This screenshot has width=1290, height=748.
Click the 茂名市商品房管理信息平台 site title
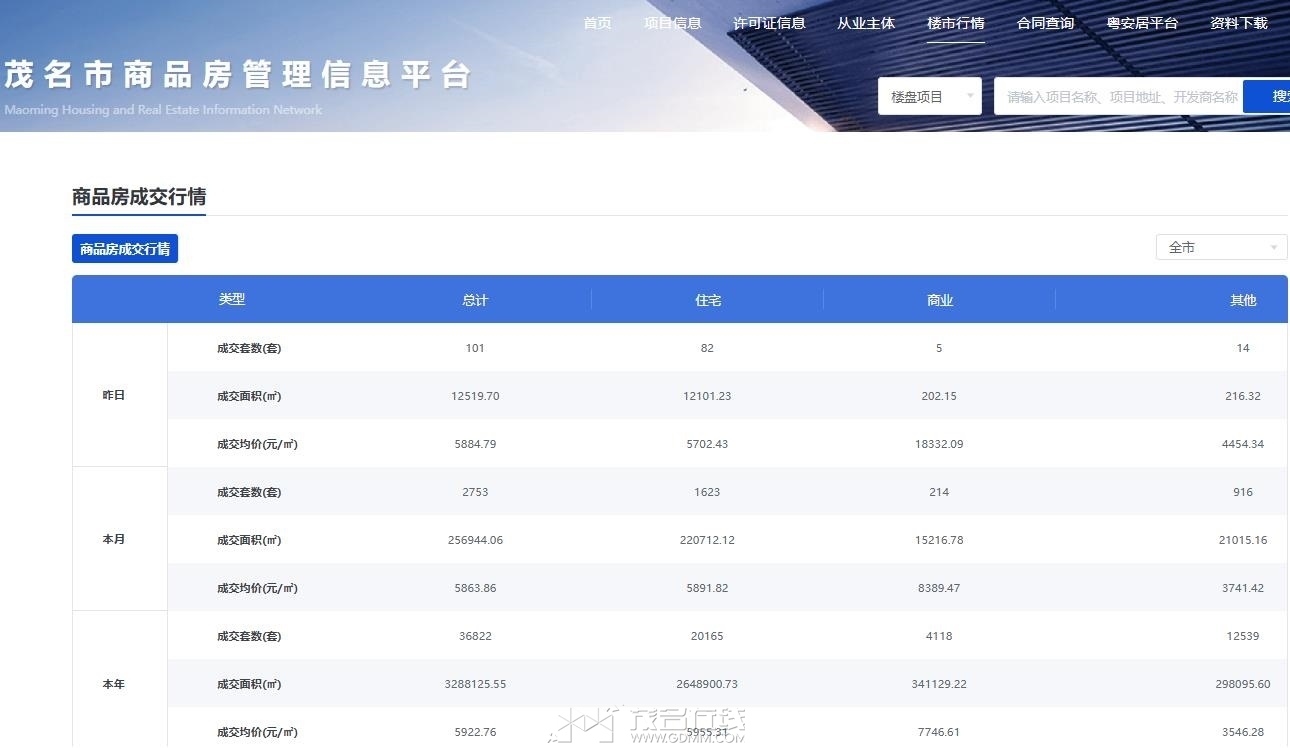237,75
